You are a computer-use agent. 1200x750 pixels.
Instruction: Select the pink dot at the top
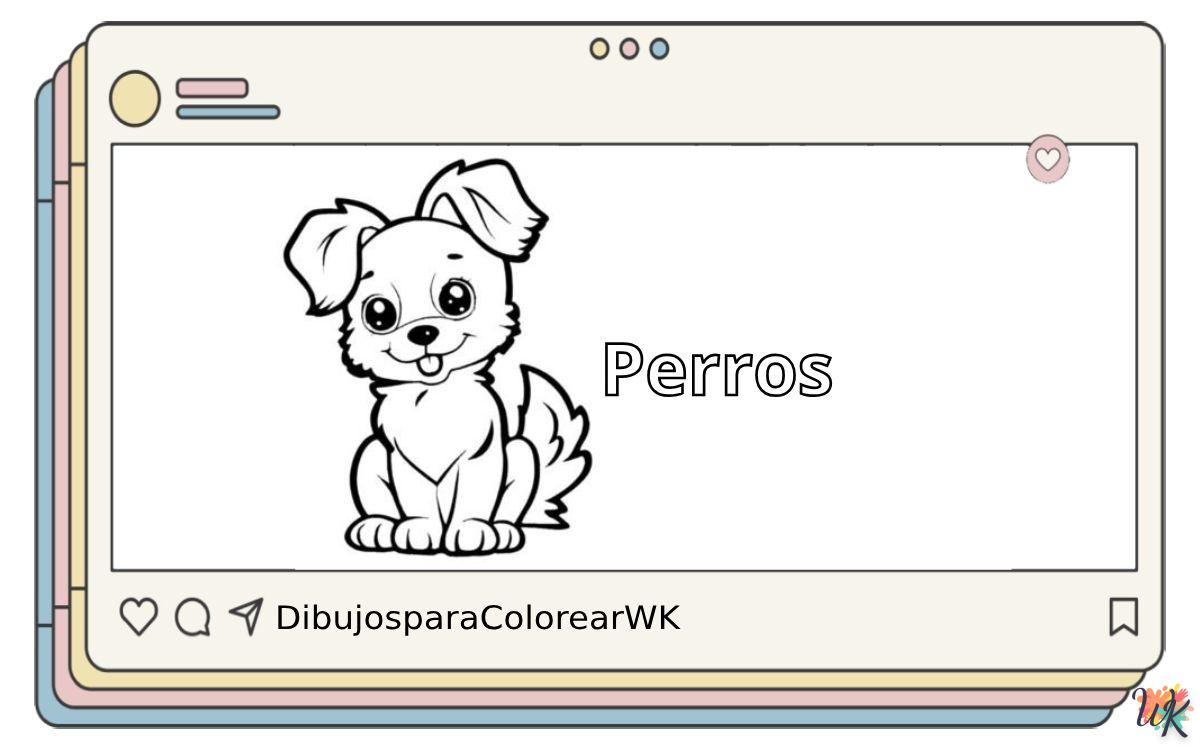click(629, 49)
